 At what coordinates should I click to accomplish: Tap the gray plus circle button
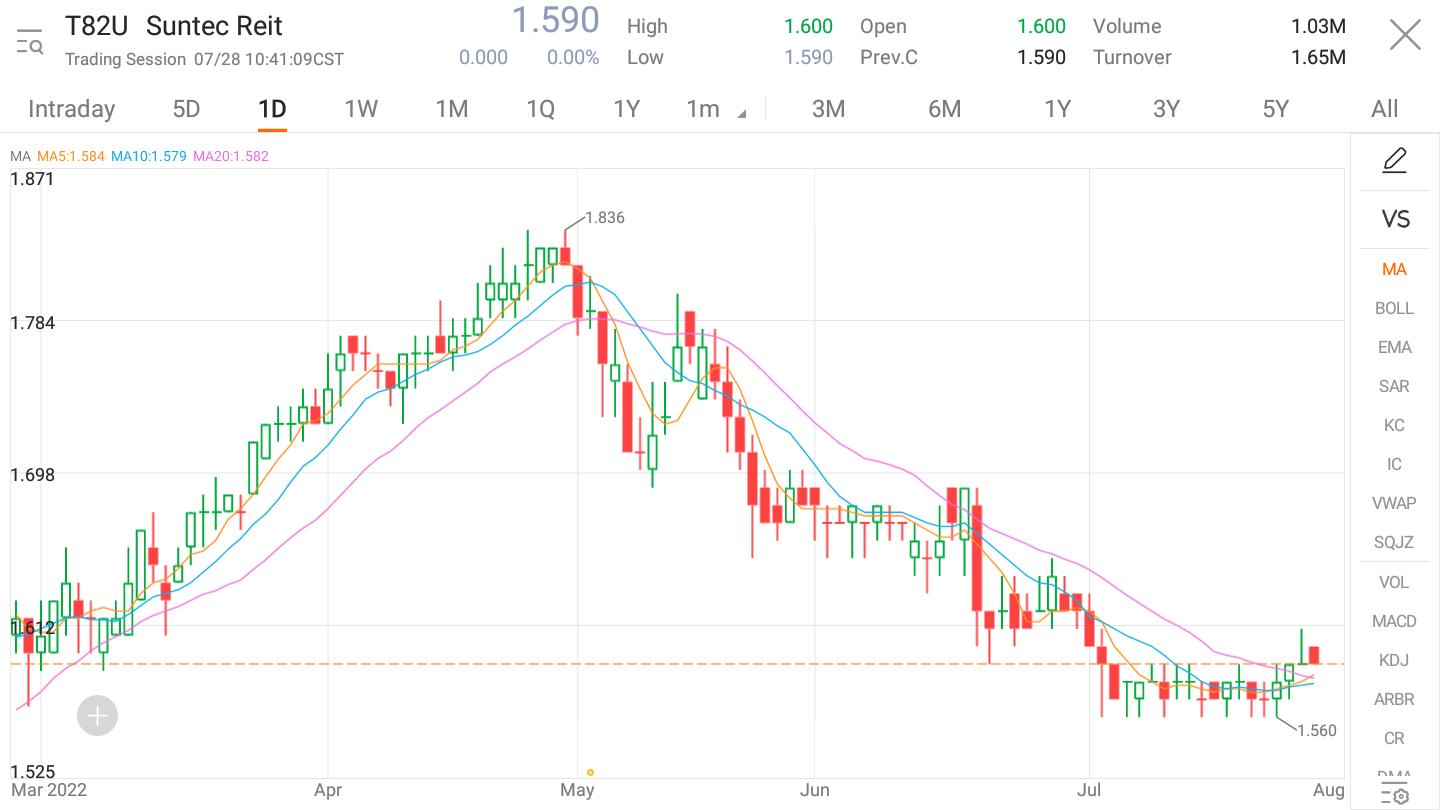coord(97,716)
